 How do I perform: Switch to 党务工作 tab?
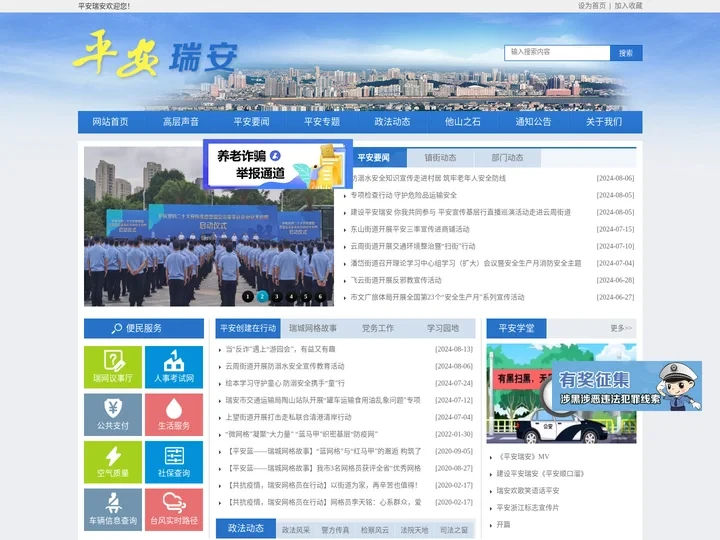[x=377, y=328]
